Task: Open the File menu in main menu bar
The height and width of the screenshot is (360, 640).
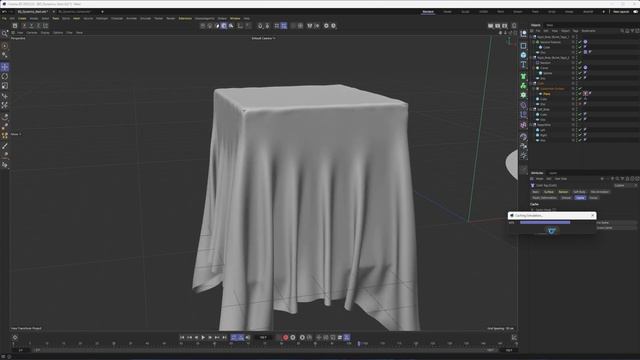Action: [4, 18]
